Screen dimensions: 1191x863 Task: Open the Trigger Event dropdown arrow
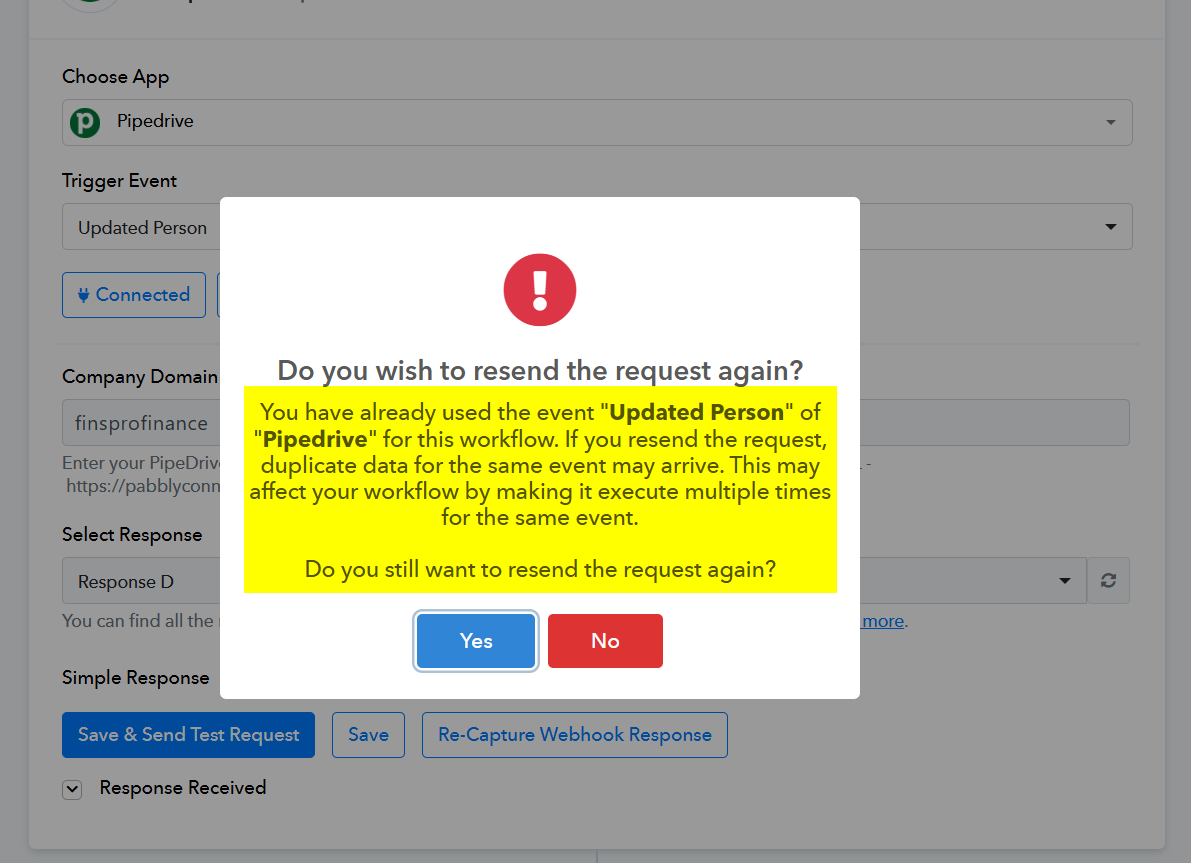pos(1110,226)
